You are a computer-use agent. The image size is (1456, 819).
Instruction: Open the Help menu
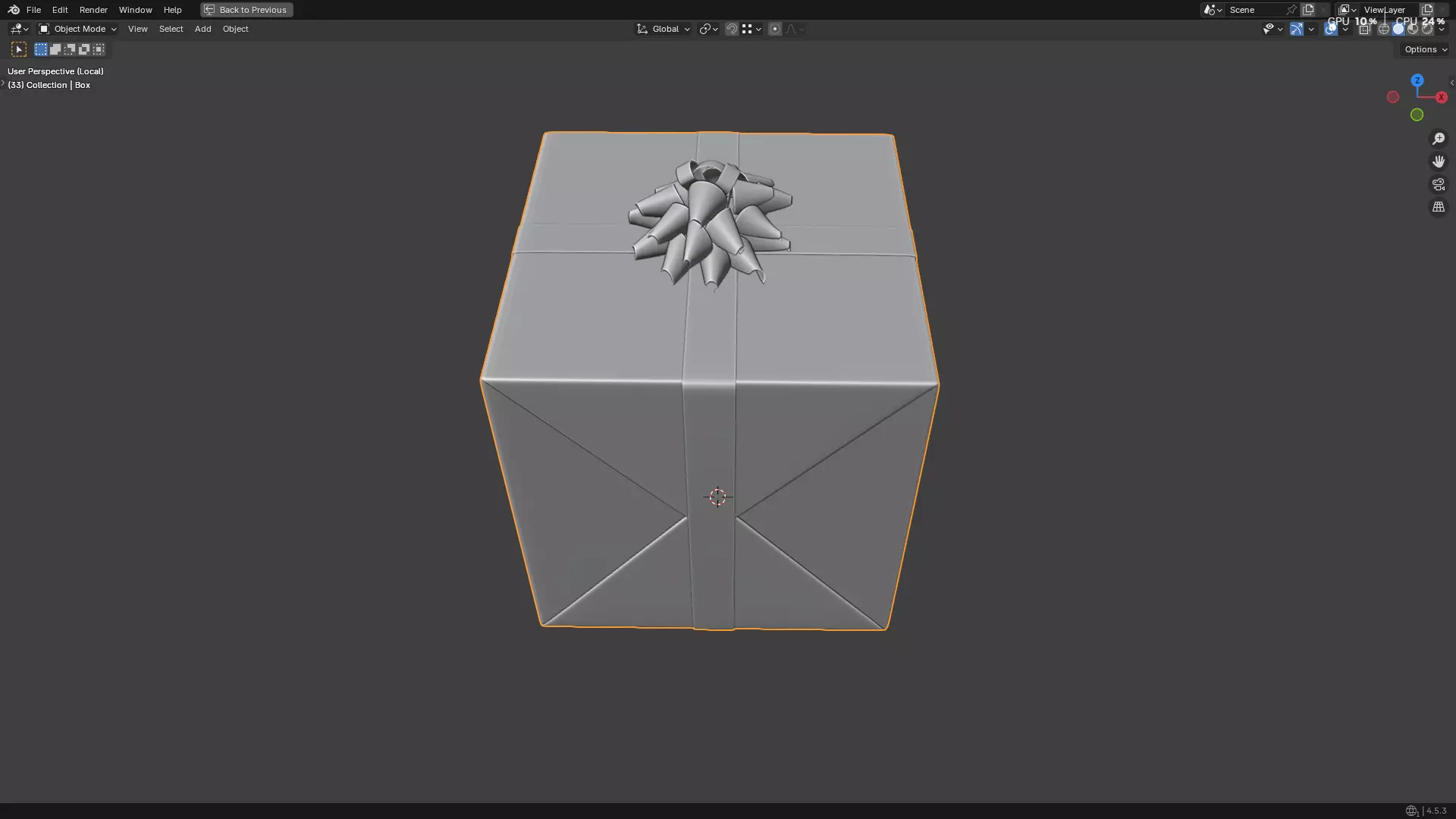pyautogui.click(x=172, y=10)
